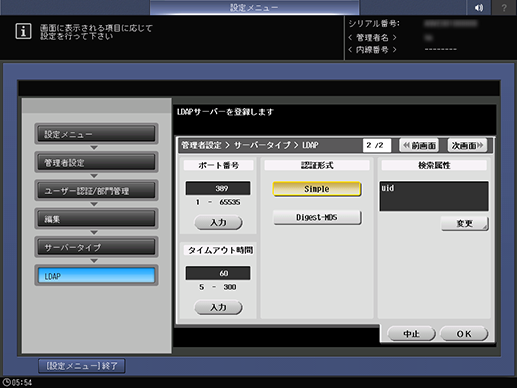Go to the previous screen with 前画面
This screenshot has width=517, height=388.
point(419,145)
